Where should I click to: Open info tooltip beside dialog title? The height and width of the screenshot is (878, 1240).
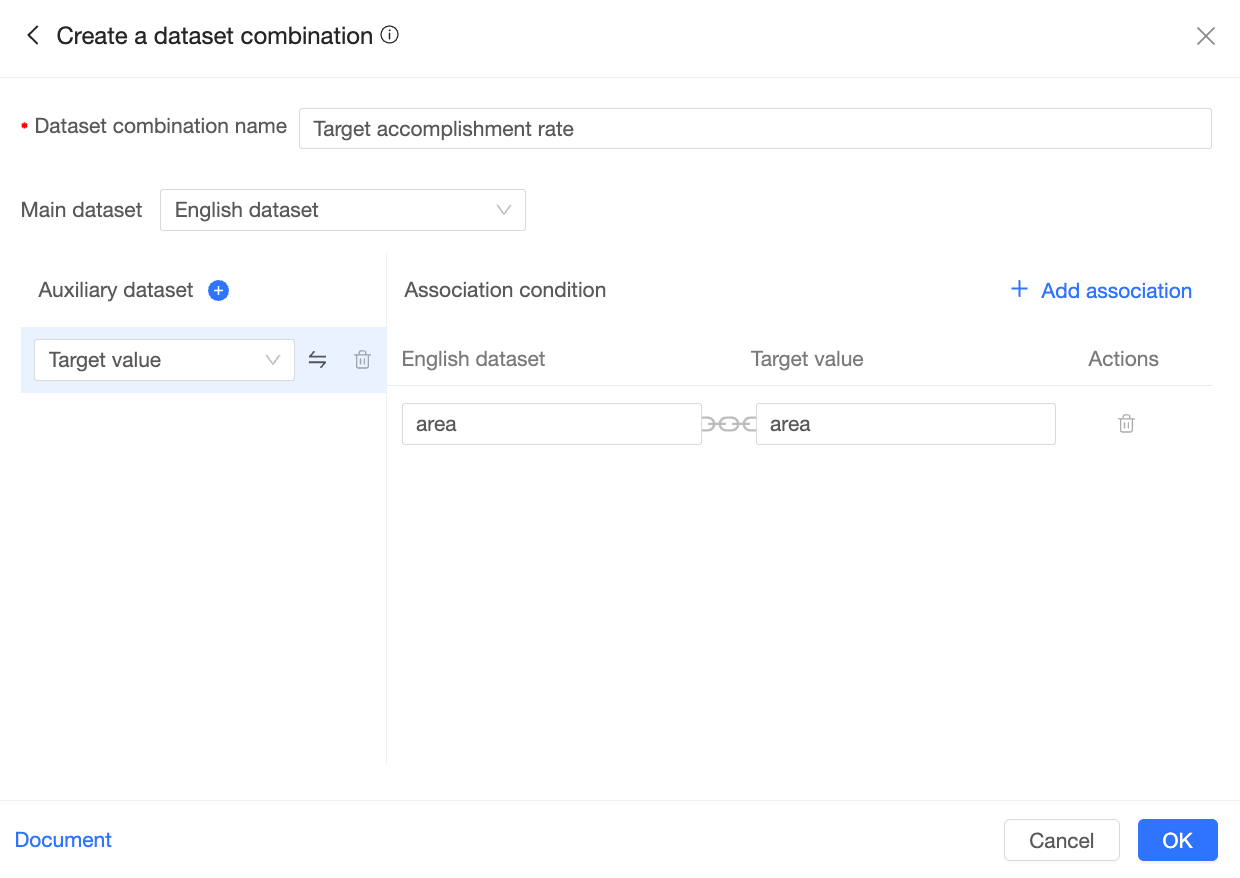pos(390,35)
